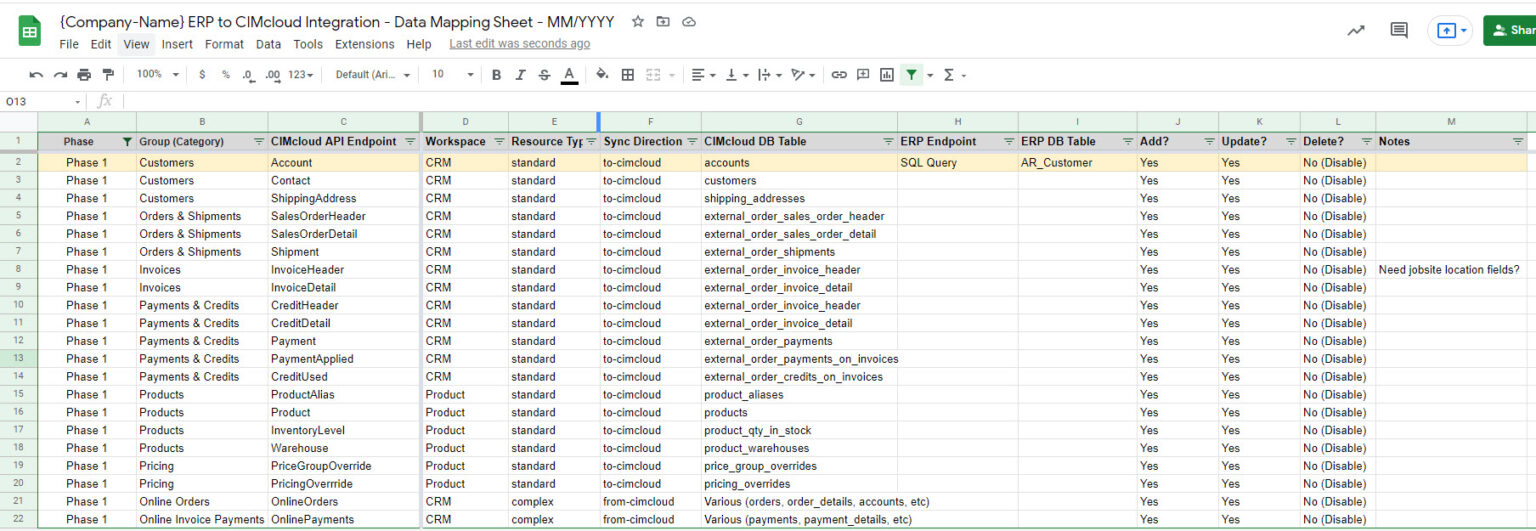
Task: Increase decimal places icon
Action: [x=272, y=75]
